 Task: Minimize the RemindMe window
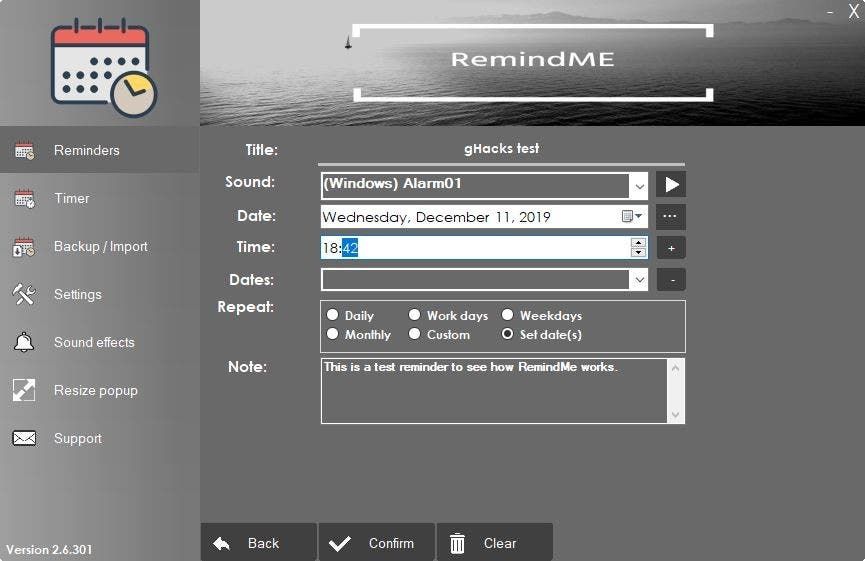pyautogui.click(x=830, y=11)
